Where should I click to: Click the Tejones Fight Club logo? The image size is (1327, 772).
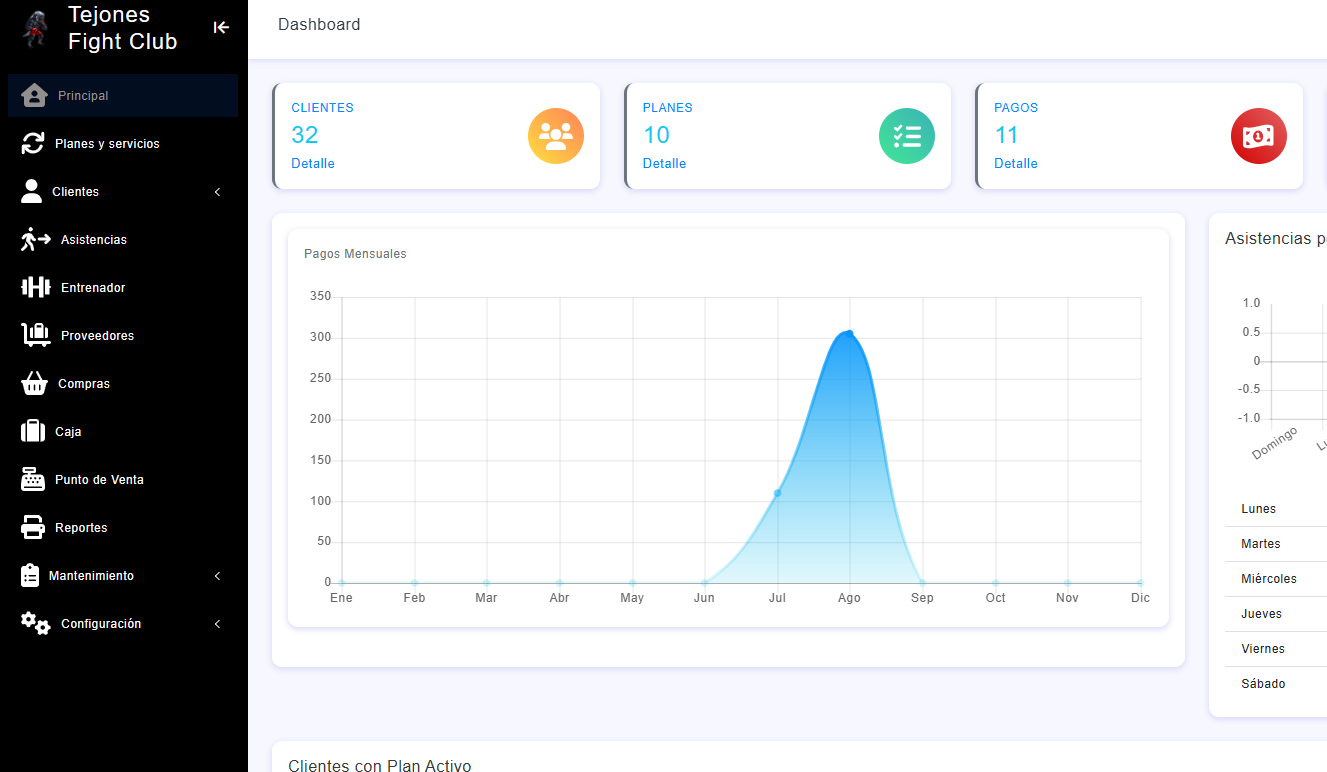click(x=35, y=28)
